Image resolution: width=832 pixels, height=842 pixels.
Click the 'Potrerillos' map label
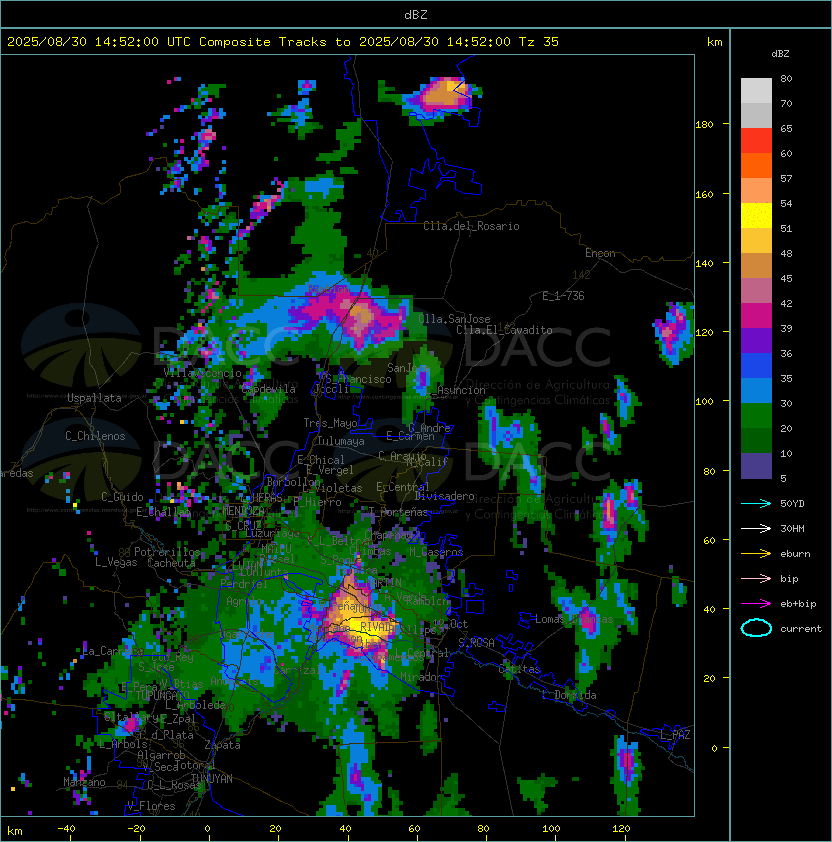pos(167,552)
